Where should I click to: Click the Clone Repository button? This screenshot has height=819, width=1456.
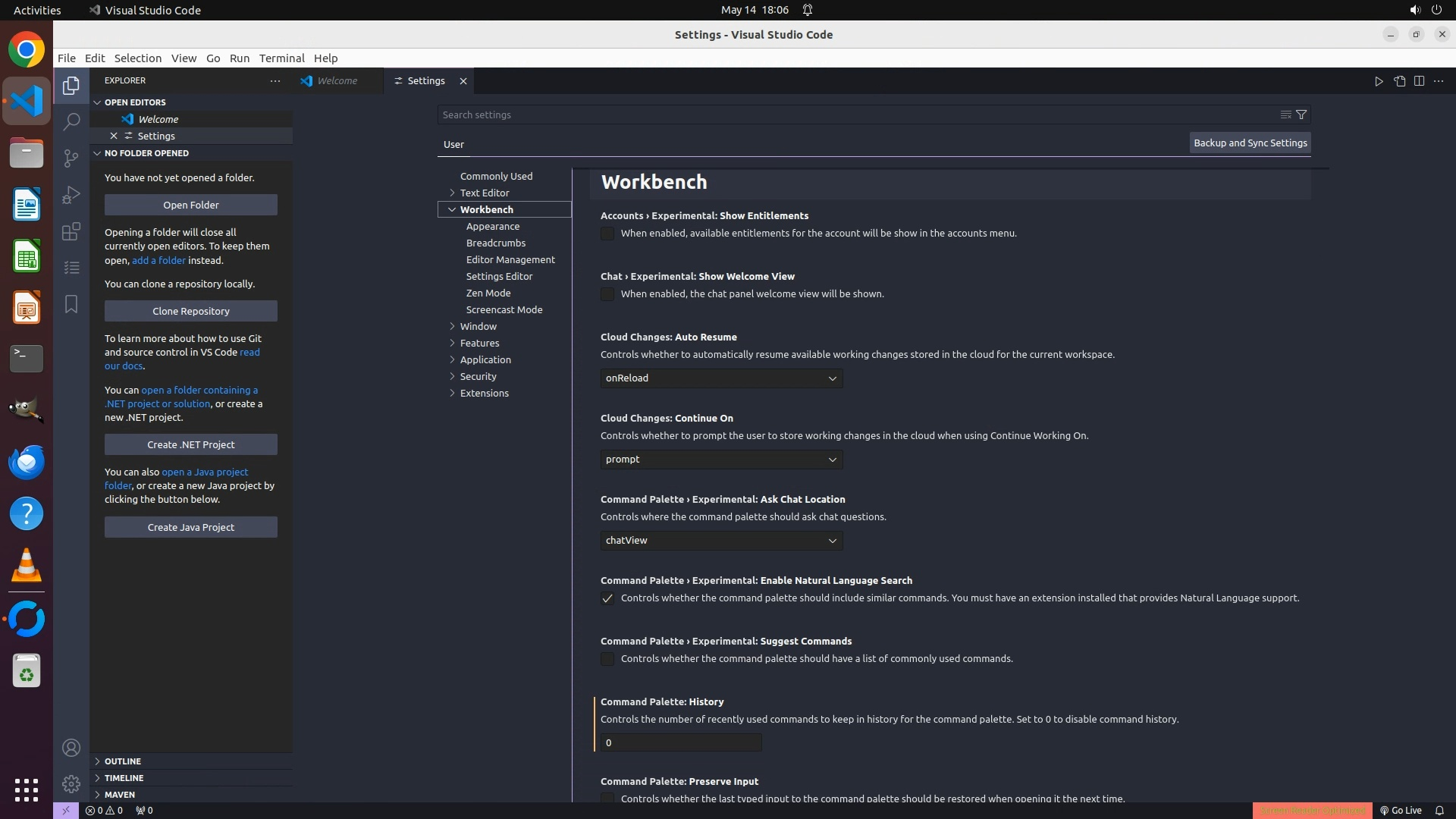click(190, 311)
